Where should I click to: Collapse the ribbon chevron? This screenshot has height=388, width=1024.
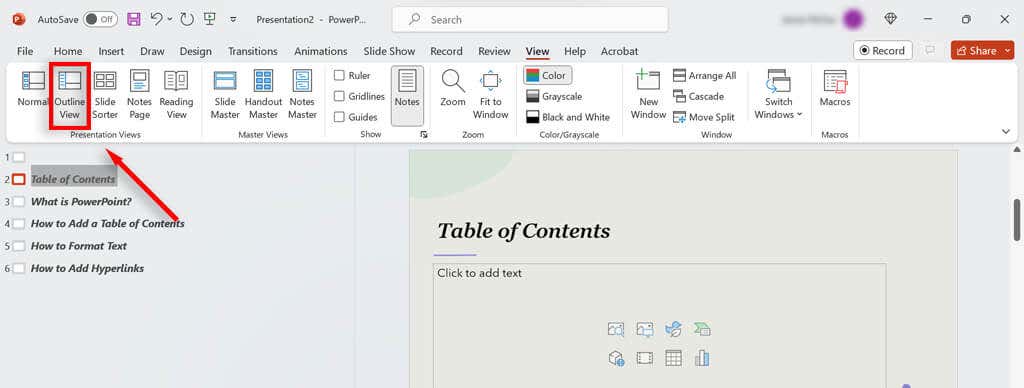pyautogui.click(x=1006, y=131)
